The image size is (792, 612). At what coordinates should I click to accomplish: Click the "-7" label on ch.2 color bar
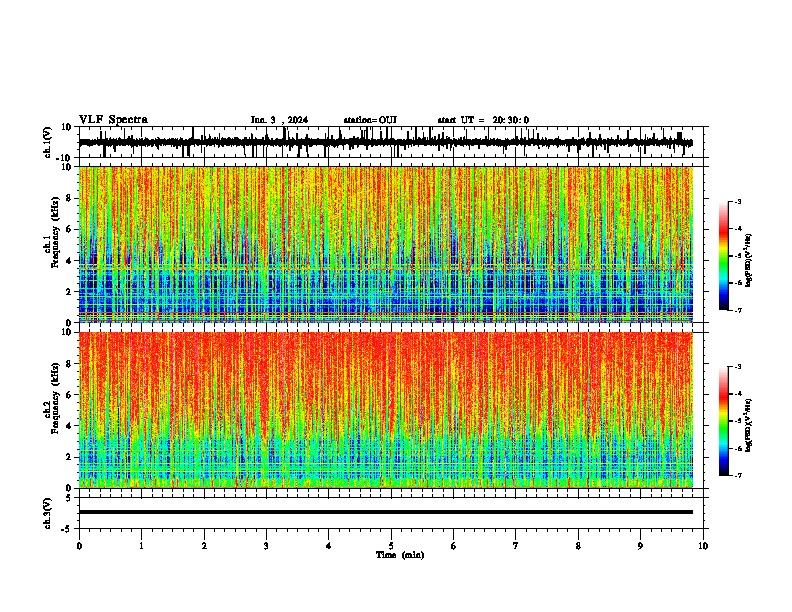tap(737, 476)
